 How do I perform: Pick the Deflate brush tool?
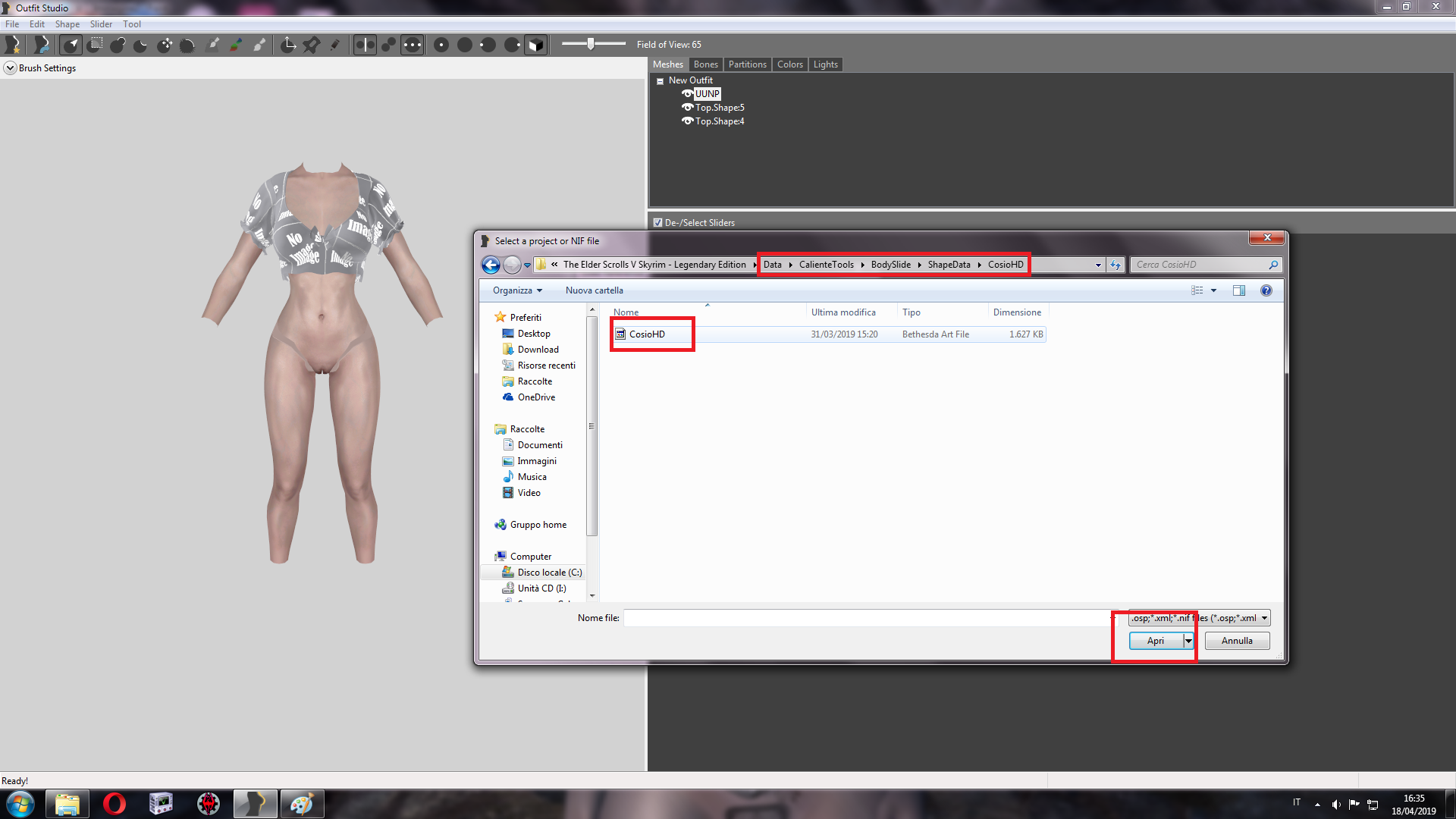tap(140, 45)
